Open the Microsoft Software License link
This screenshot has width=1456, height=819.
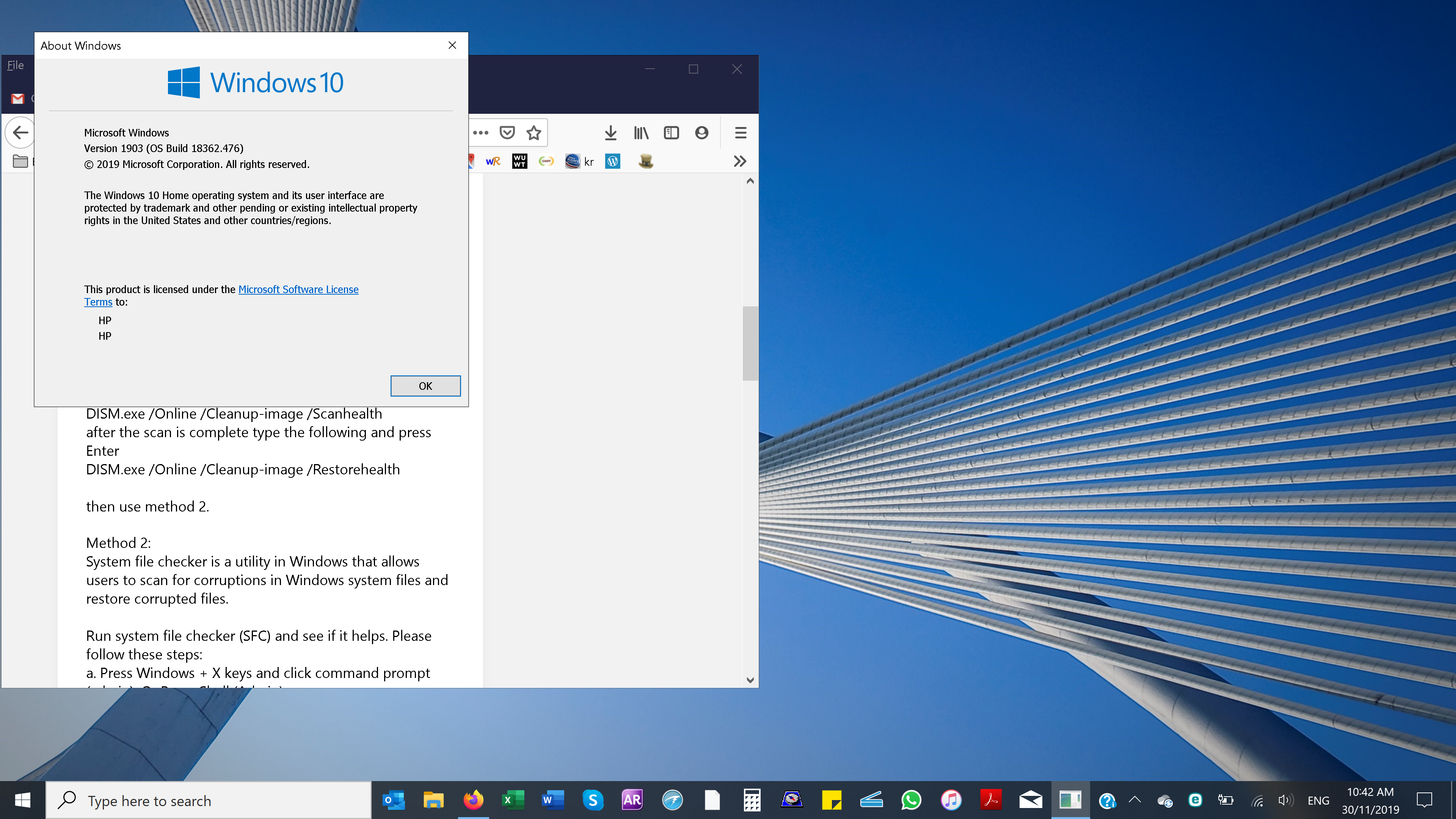(298, 289)
